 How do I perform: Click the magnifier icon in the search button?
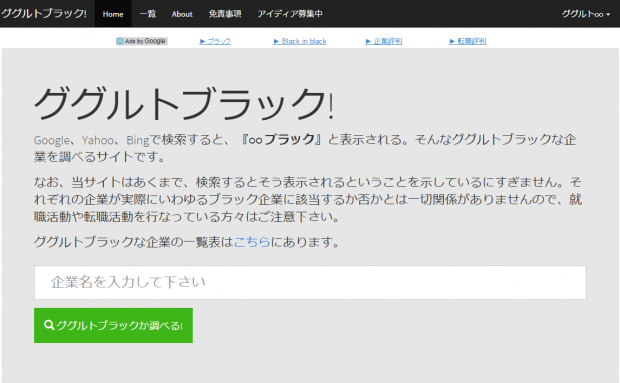click(49, 325)
